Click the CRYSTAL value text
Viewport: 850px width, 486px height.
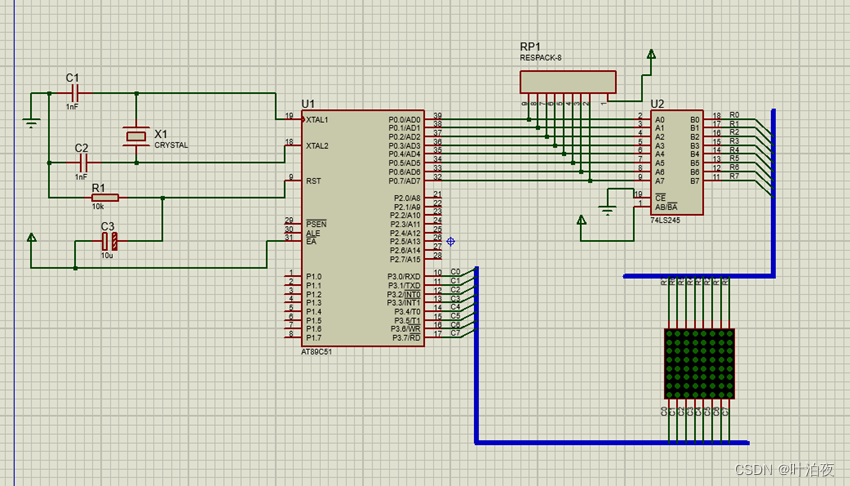coord(171,145)
